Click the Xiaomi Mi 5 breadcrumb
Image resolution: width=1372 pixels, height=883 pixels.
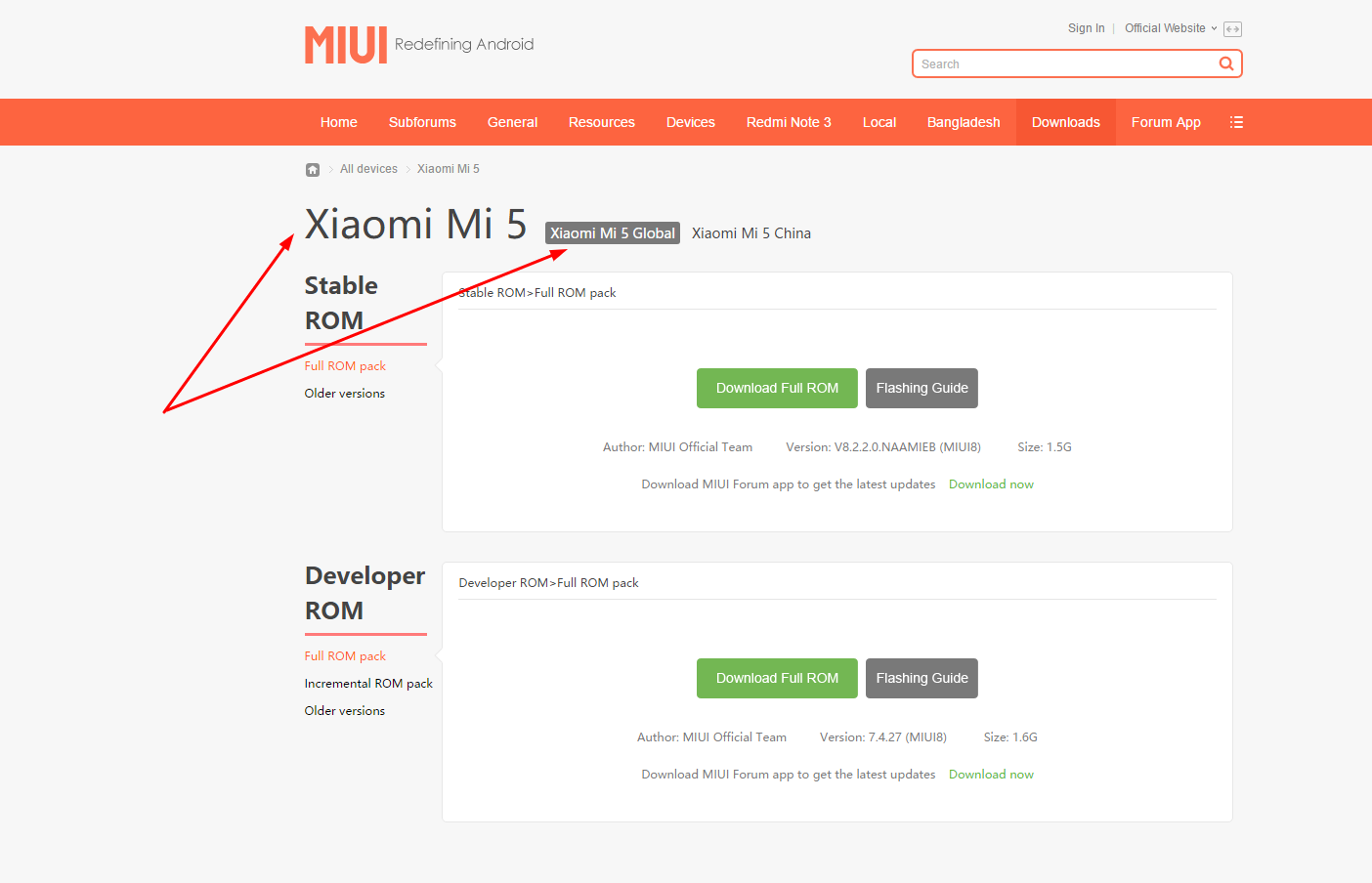pyautogui.click(x=449, y=169)
